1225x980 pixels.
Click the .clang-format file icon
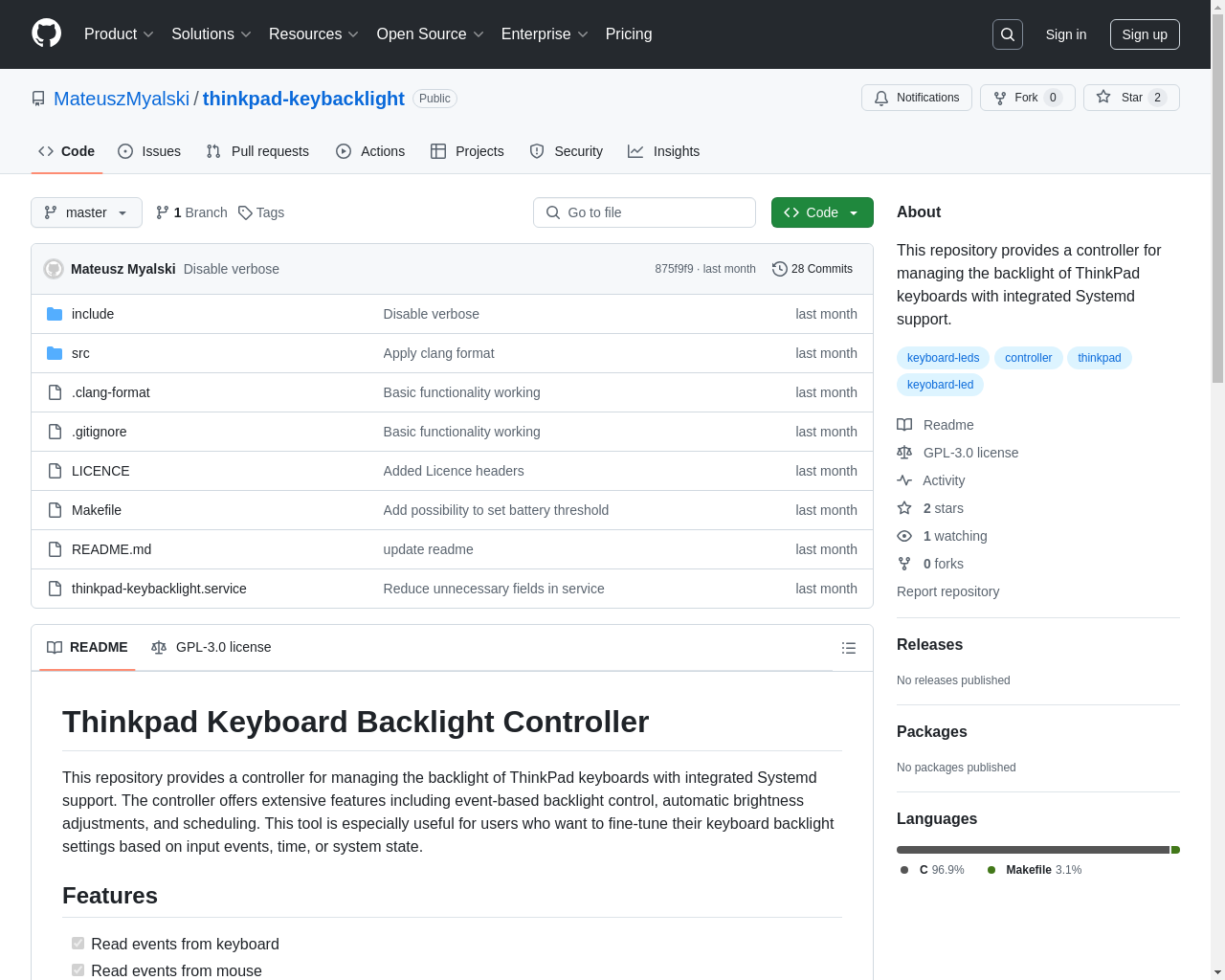point(55,392)
